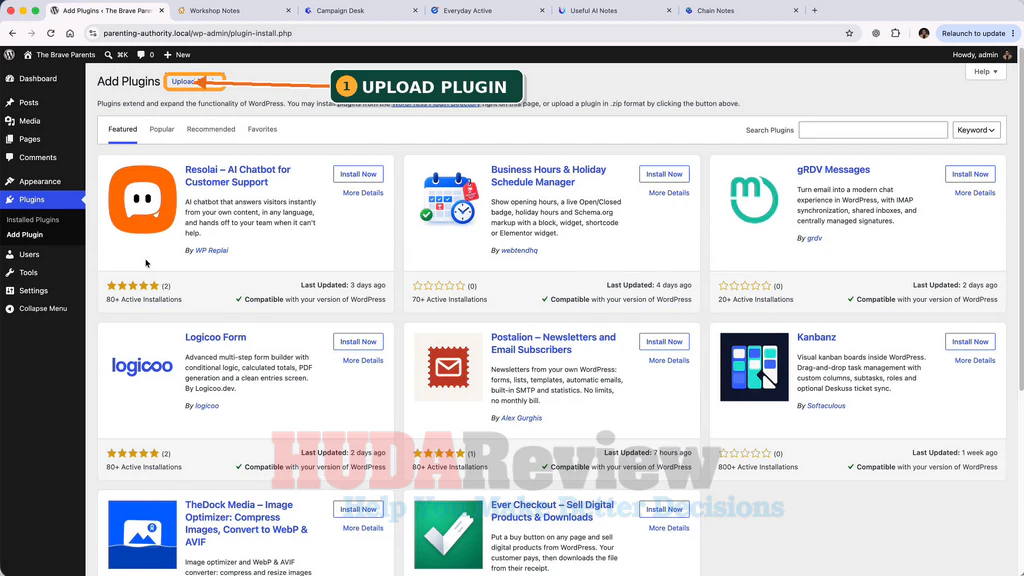The image size is (1024, 576).
Task: Click the browser back arrow
Action: coord(12,33)
